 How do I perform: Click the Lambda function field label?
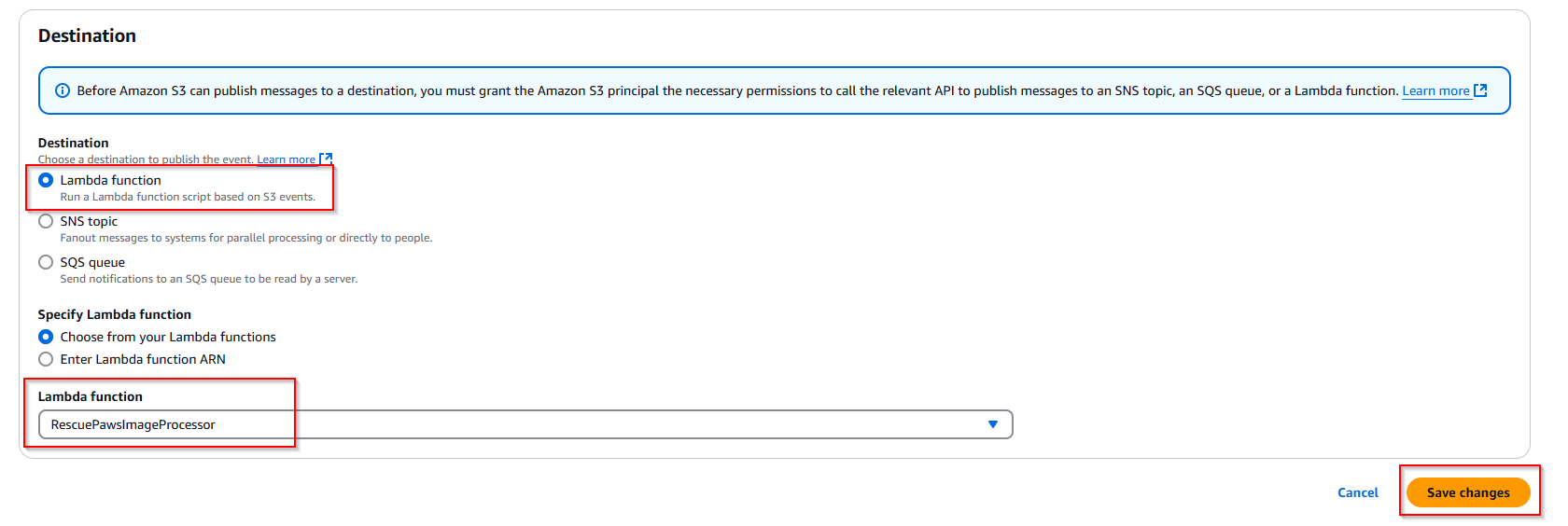[91, 396]
